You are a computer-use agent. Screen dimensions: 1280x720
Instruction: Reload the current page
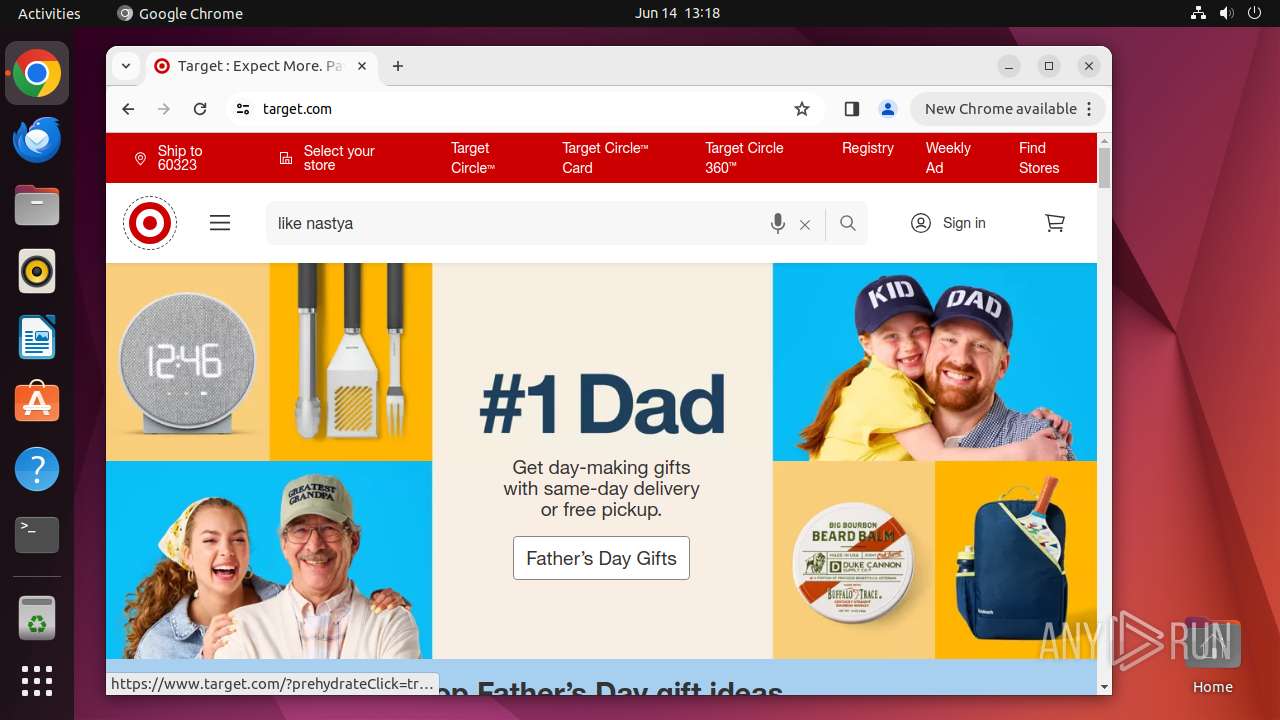(x=200, y=109)
